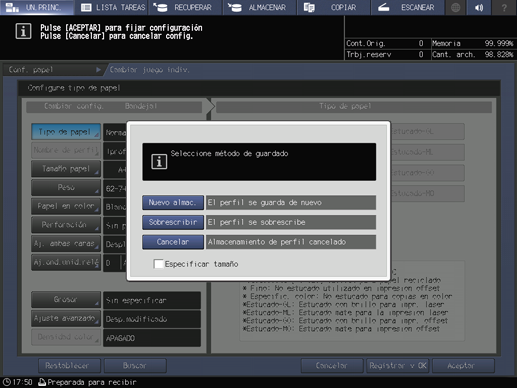Click the bottom bar Cancelar button
The height and width of the screenshot is (388, 517).
pyautogui.click(x=332, y=366)
